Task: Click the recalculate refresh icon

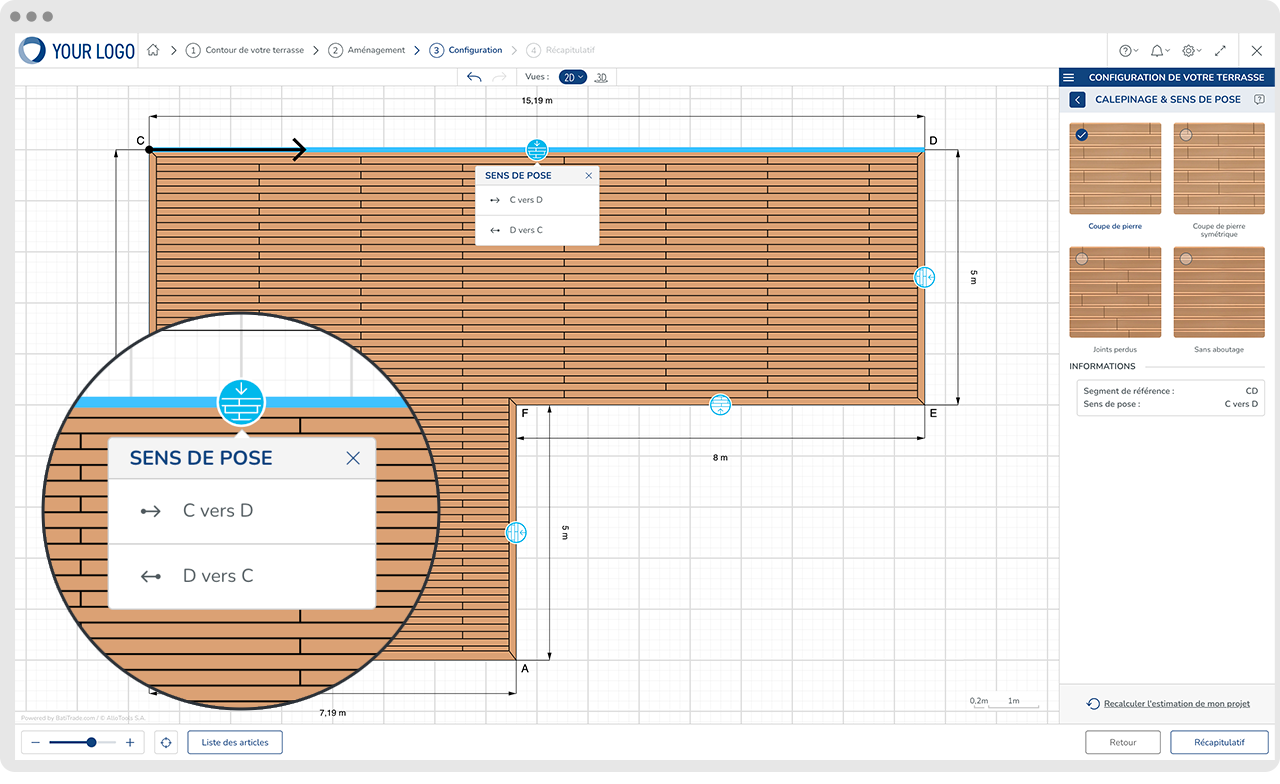Action: coord(1093,704)
